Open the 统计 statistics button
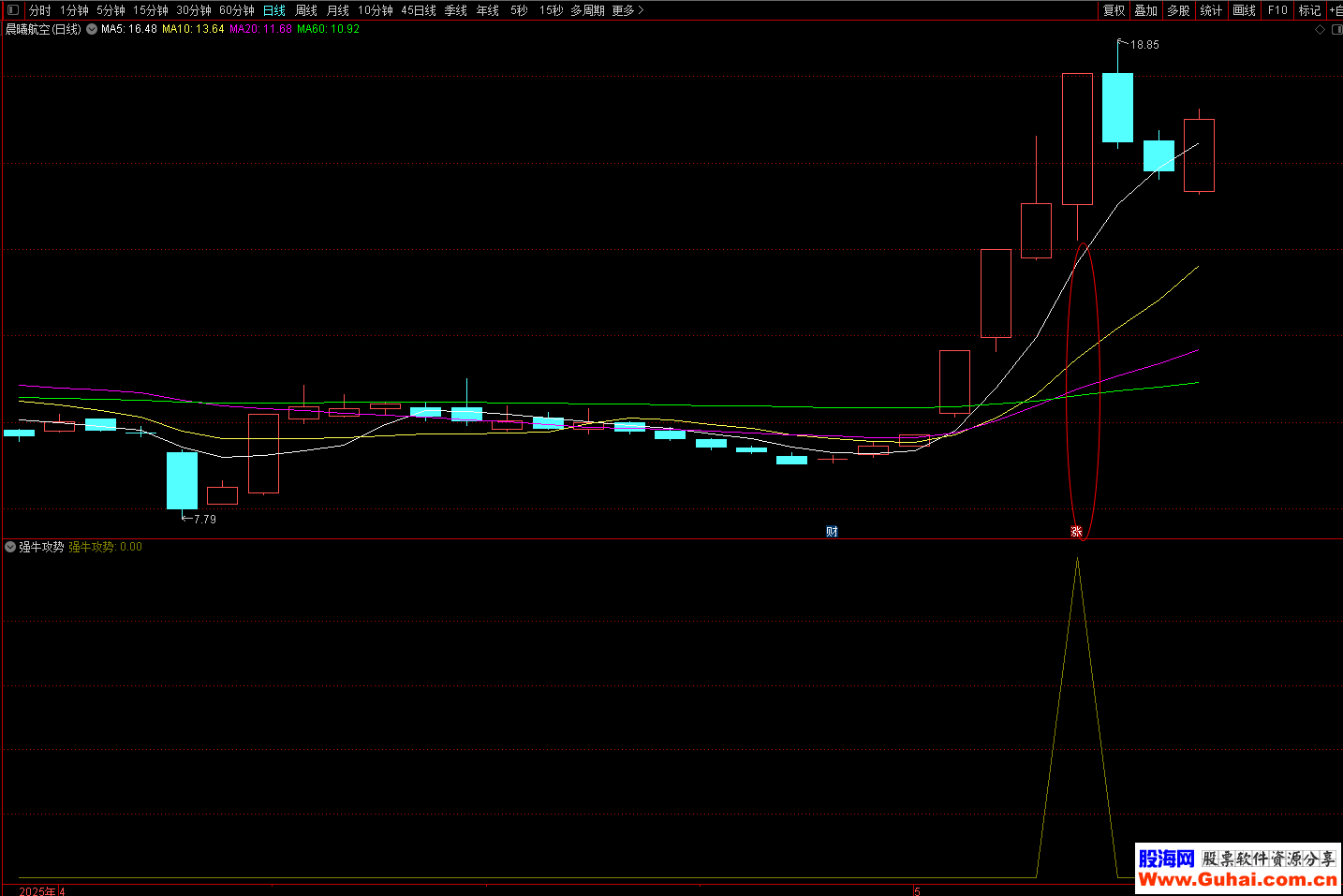The image size is (1343, 896). (1211, 10)
